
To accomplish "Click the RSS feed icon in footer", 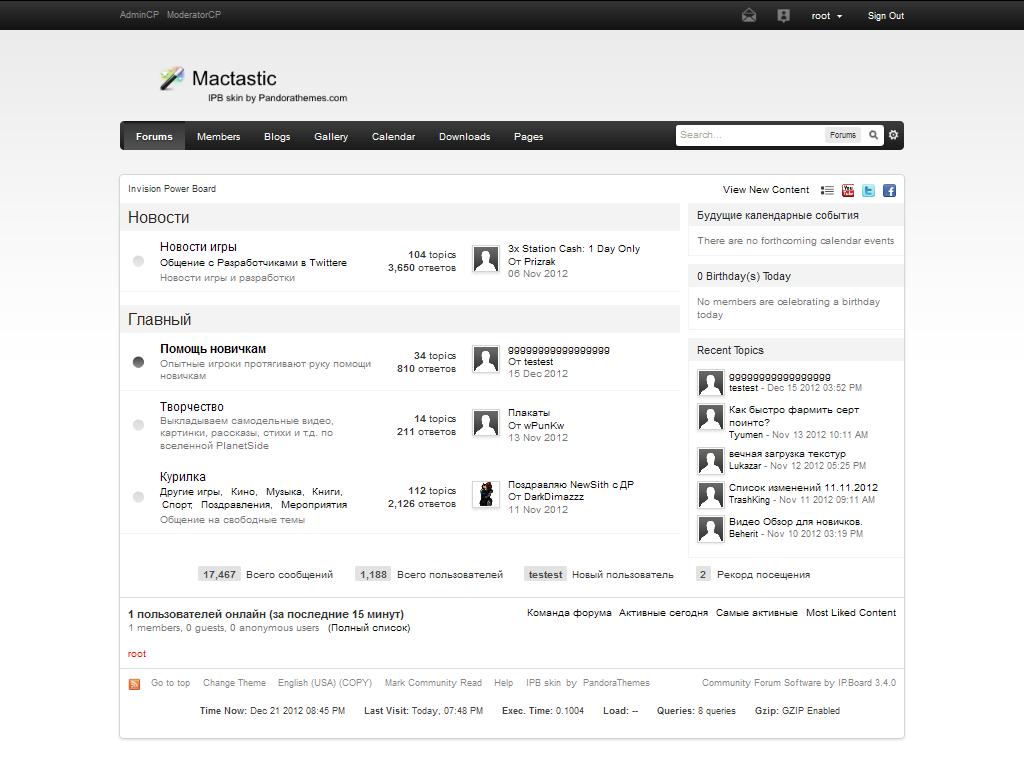I will [x=134, y=684].
